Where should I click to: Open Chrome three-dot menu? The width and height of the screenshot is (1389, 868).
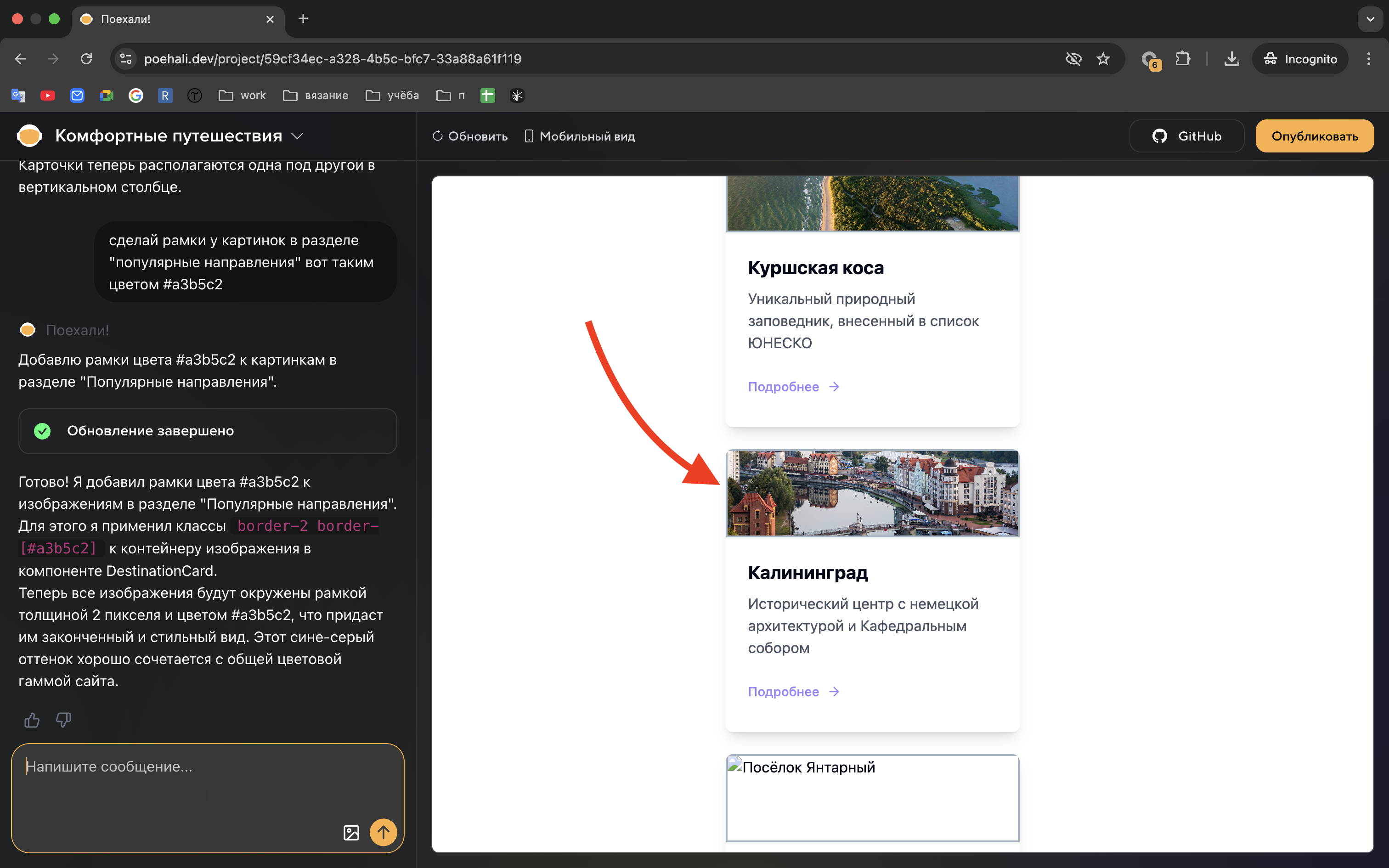1368,59
